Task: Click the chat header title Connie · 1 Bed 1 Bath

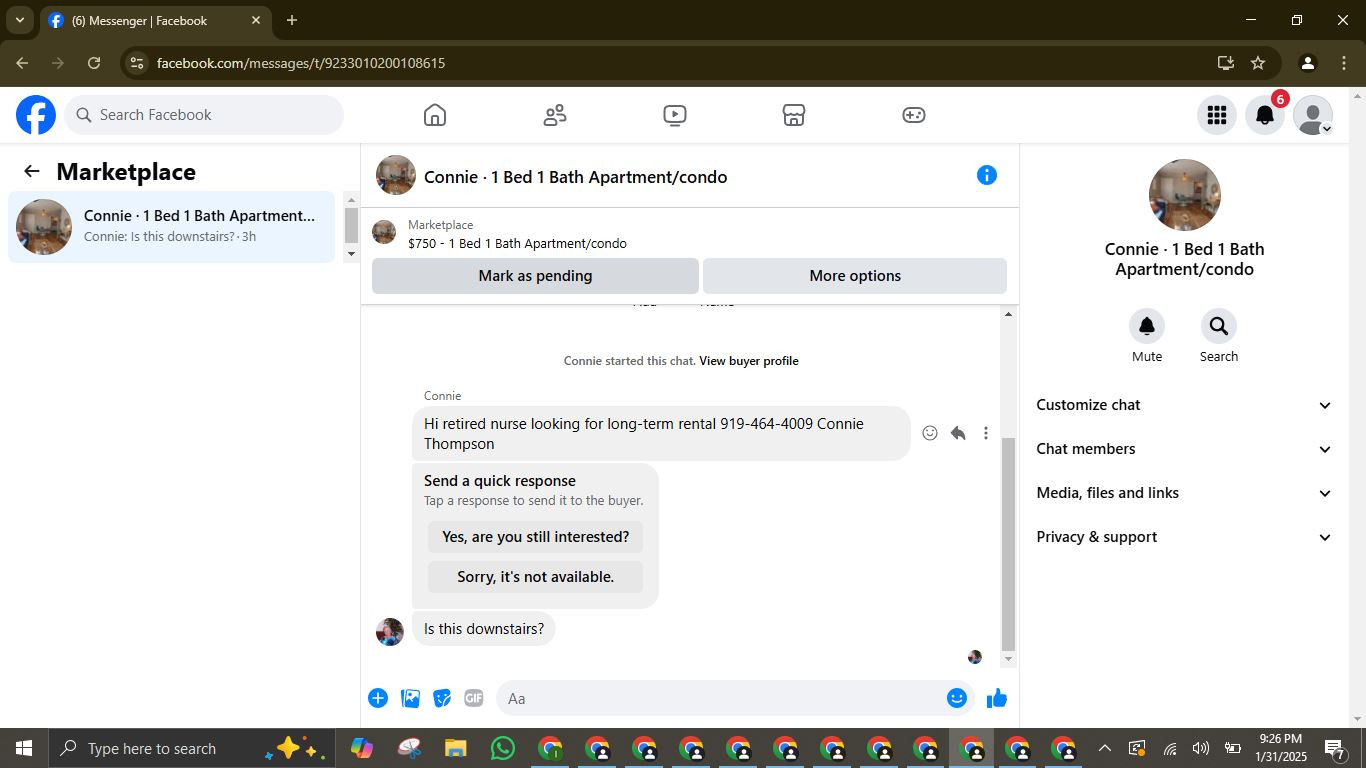Action: (575, 177)
